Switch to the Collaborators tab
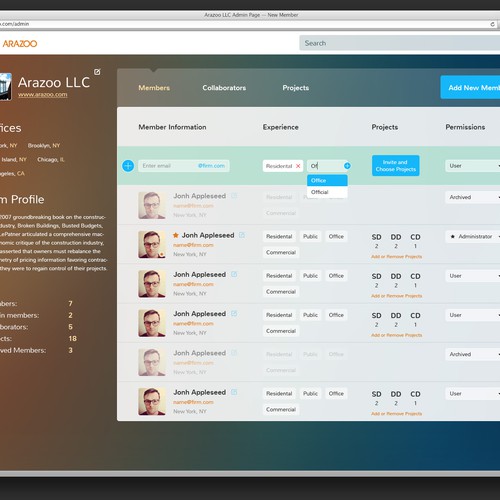This screenshot has width=500, height=500. [x=224, y=88]
